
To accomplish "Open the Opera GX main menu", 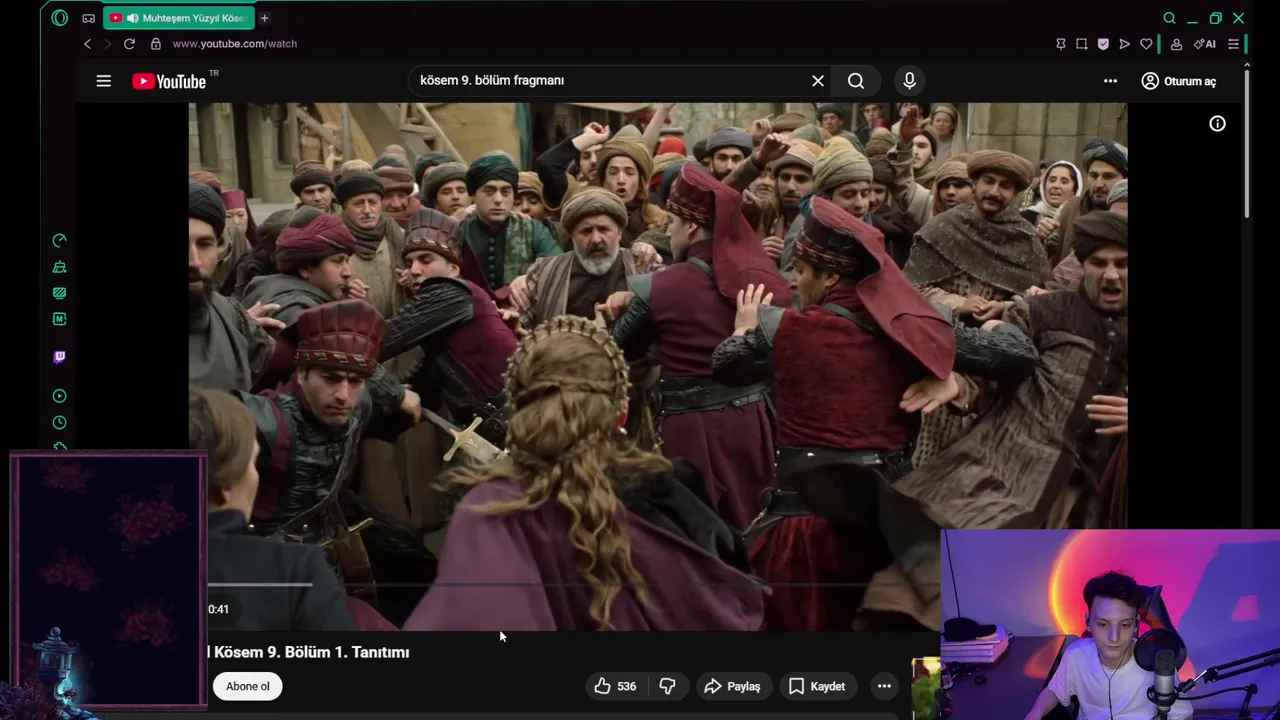I will click(59, 18).
